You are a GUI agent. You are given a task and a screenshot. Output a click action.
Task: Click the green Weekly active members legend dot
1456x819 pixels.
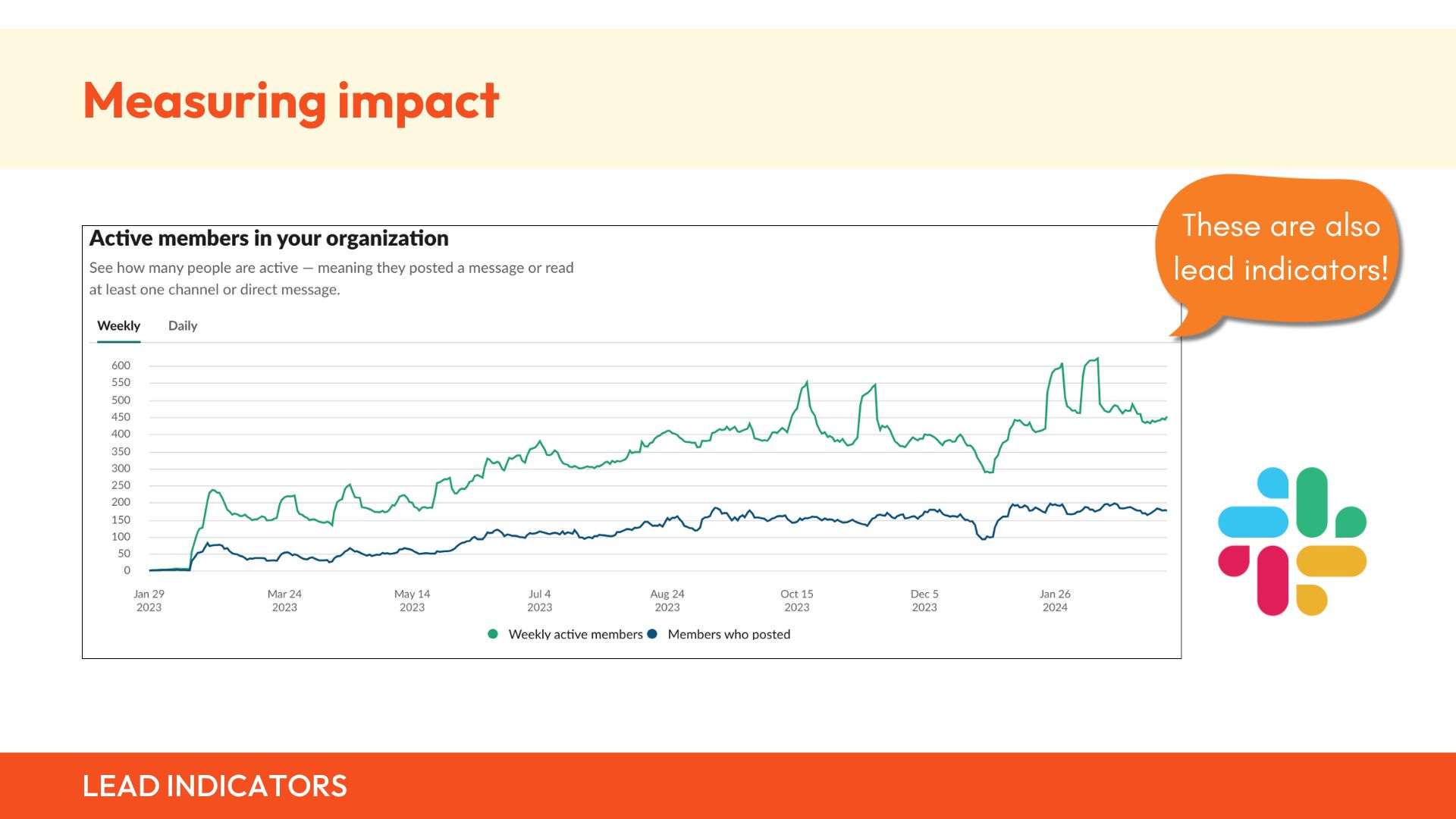(x=493, y=634)
